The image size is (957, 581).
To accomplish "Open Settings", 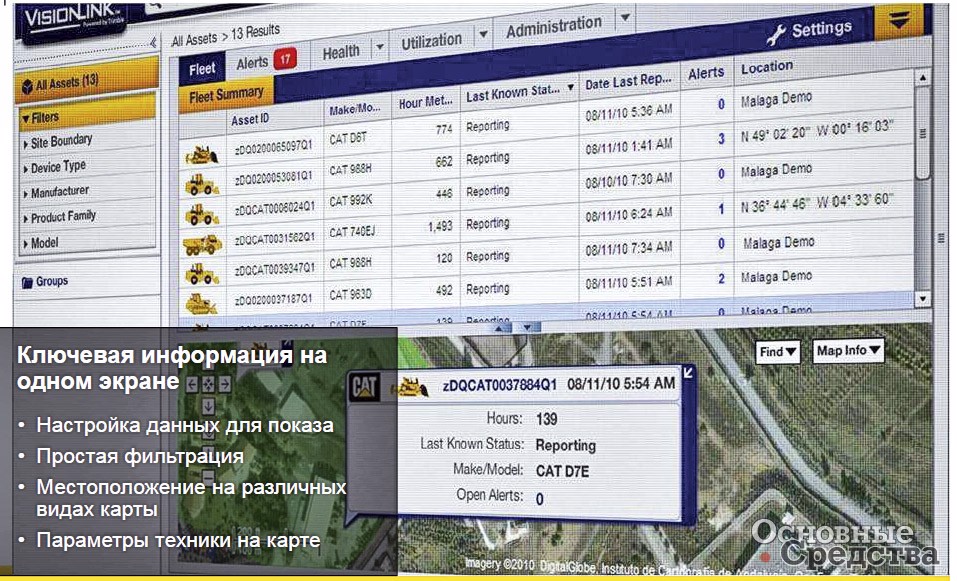I will tap(821, 29).
